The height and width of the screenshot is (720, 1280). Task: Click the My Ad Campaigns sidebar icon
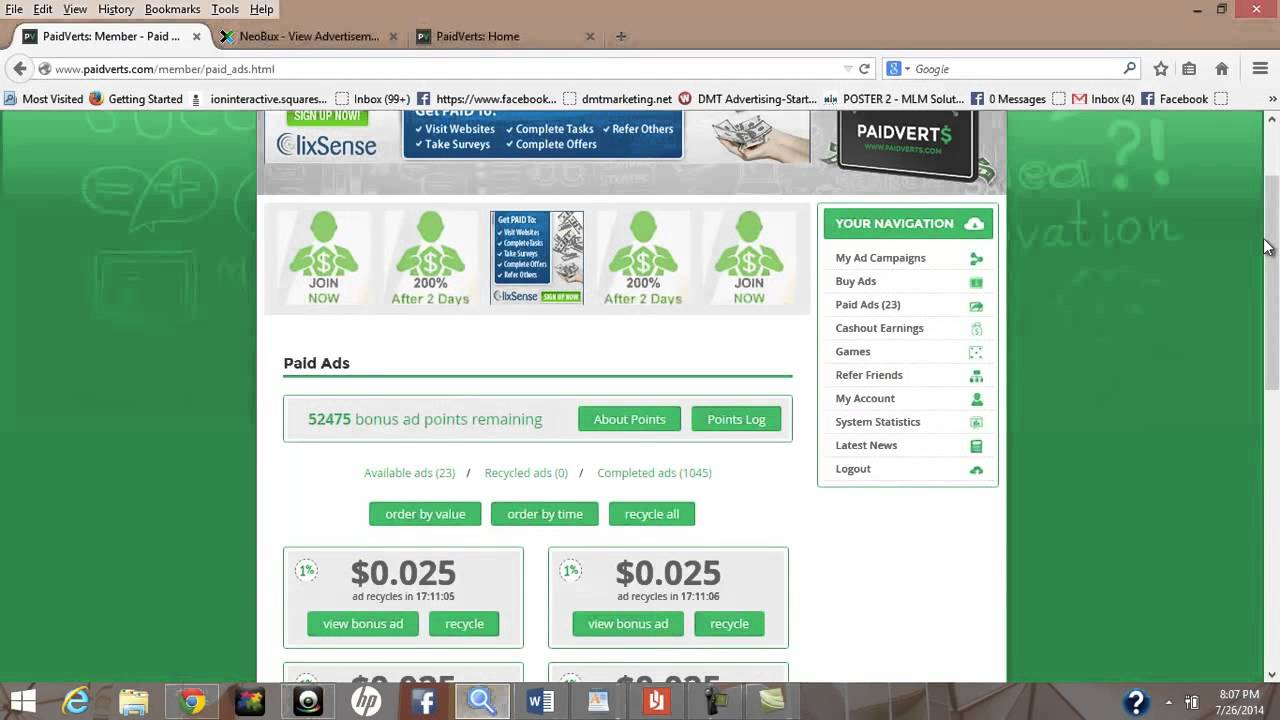click(976, 258)
